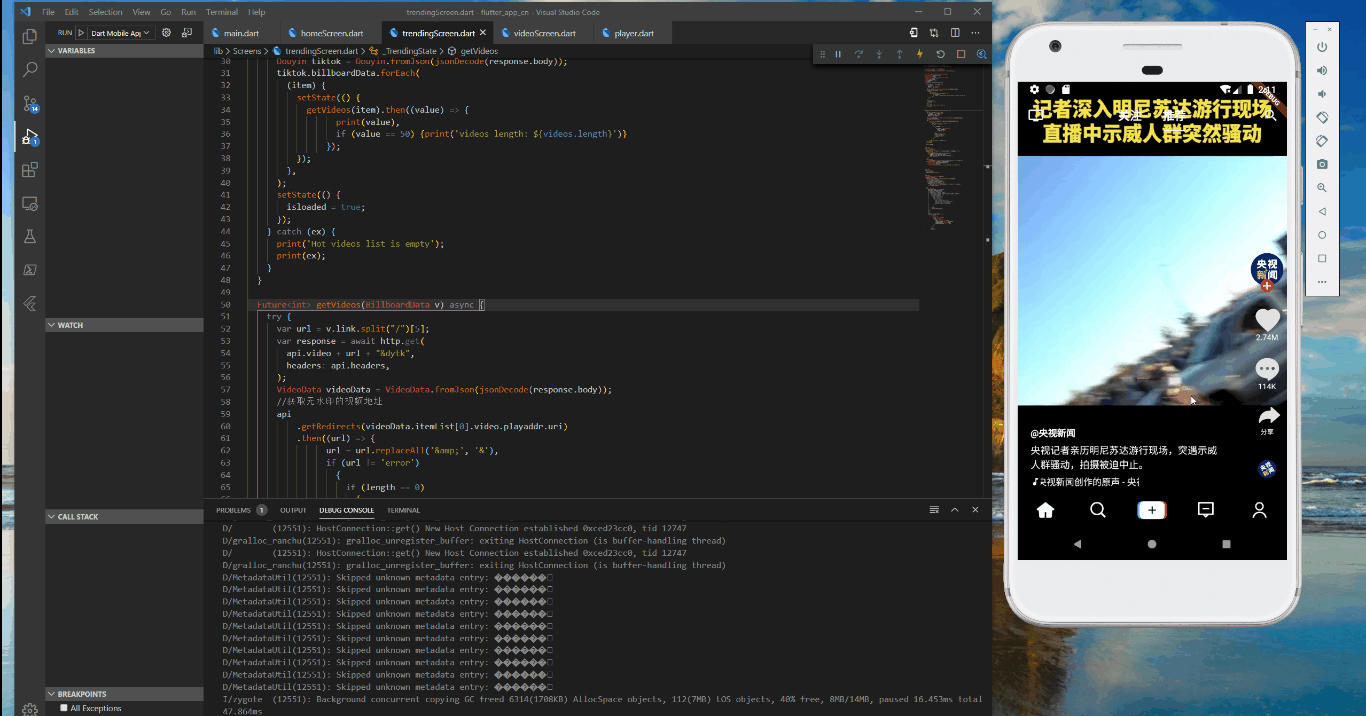1366x716 pixels.
Task: Collapse the Variables section
Action: tap(76, 50)
